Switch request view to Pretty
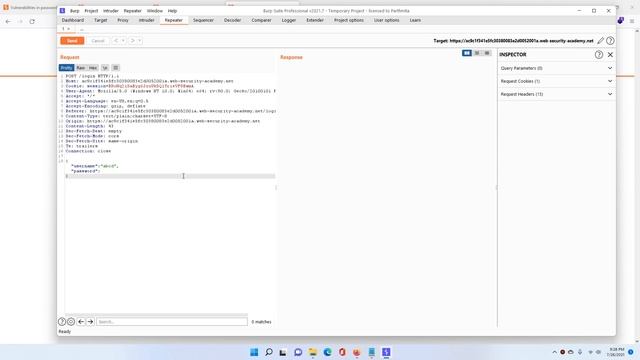The image size is (640, 360). tap(66, 68)
